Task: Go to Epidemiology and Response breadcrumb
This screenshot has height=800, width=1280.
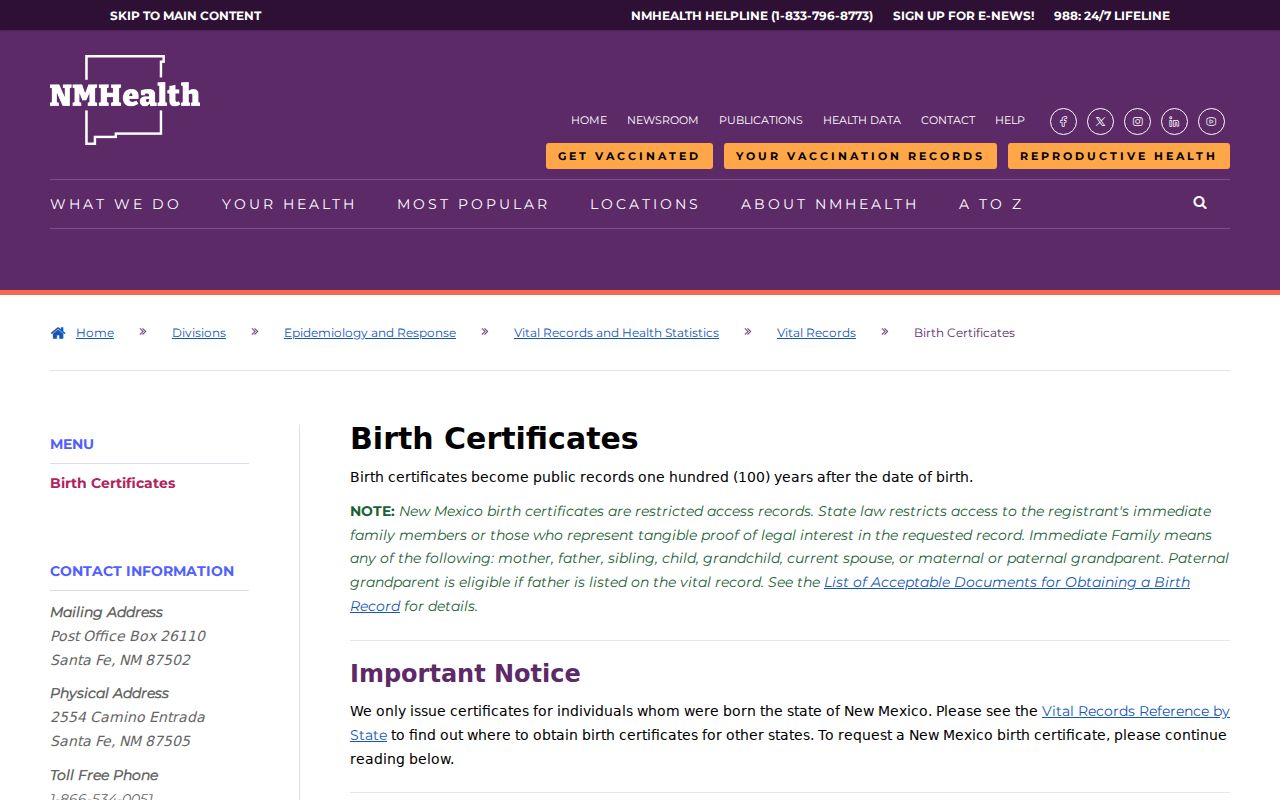Action: pos(370,333)
